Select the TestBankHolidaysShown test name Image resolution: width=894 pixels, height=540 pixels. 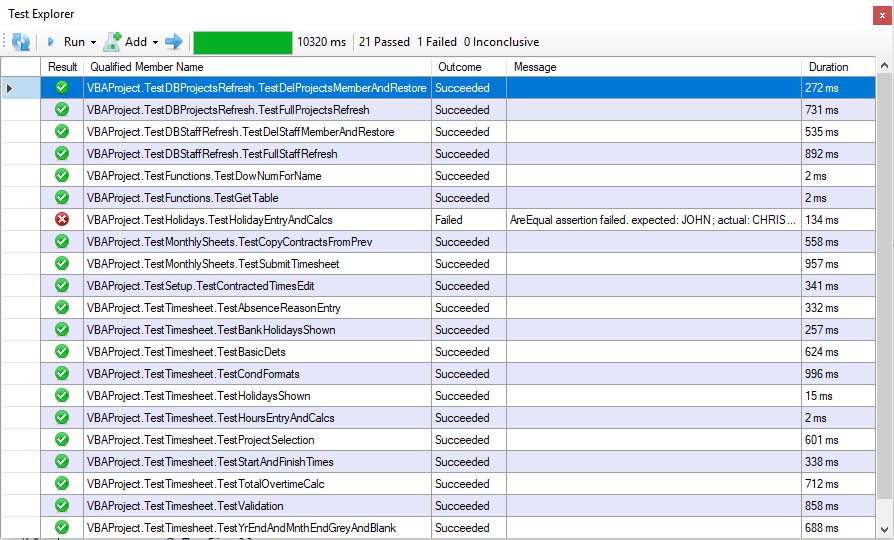(211, 330)
